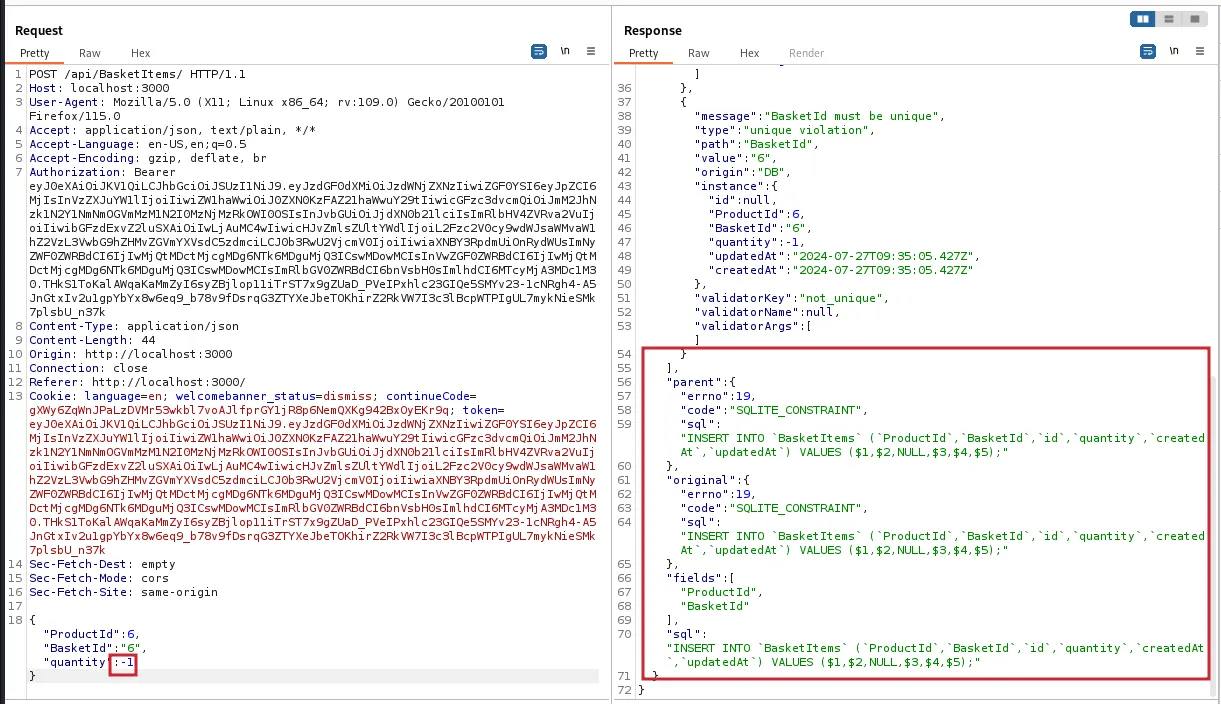
Task: Click the highlighted quantity value -1
Action: point(123,662)
